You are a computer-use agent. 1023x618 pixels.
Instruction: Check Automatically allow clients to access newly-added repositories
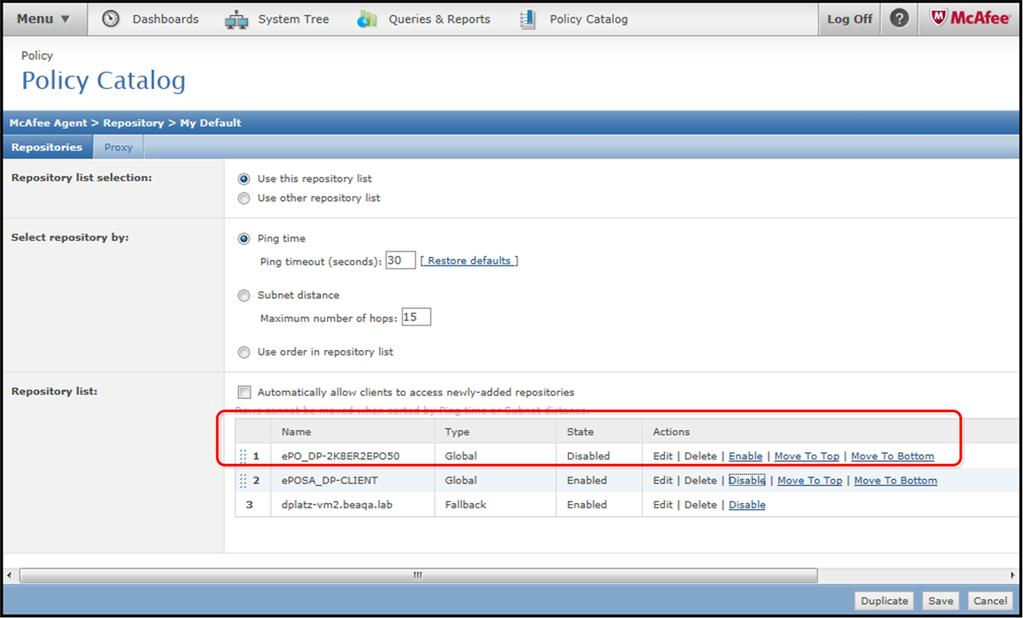click(244, 392)
